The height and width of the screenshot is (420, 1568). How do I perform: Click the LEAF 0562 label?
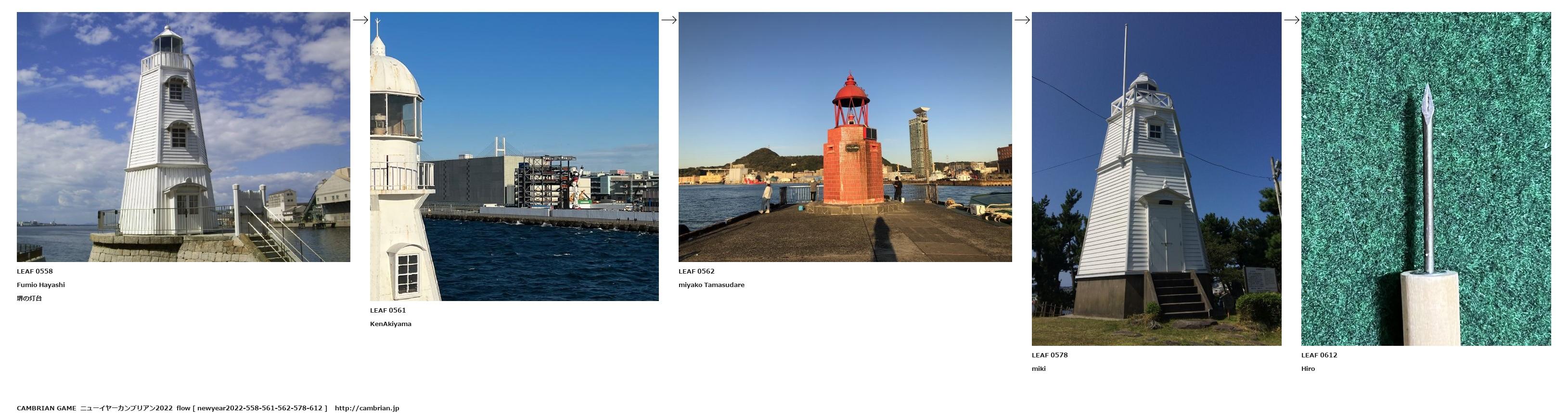pos(696,271)
